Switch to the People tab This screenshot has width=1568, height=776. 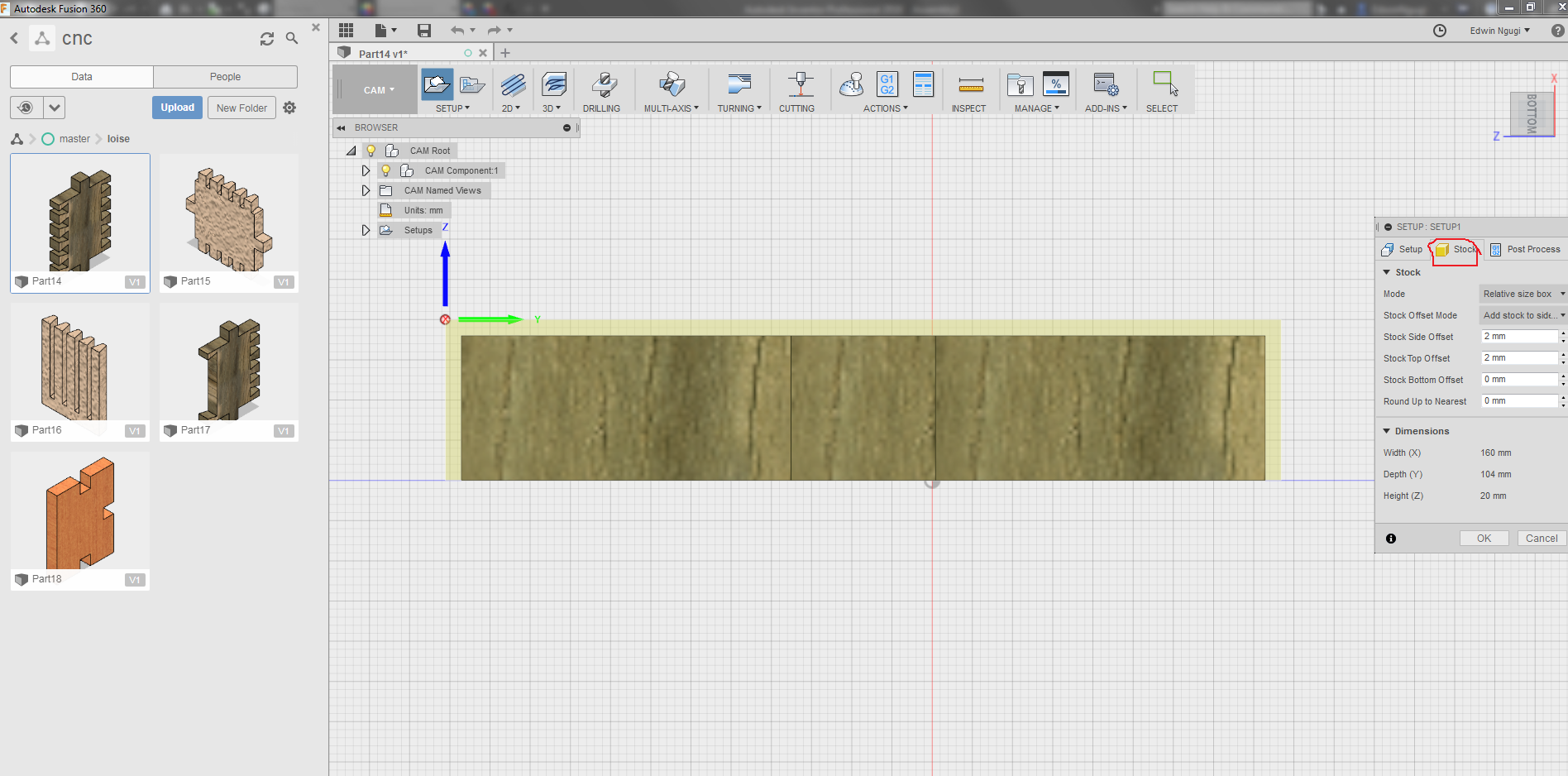[225, 77]
